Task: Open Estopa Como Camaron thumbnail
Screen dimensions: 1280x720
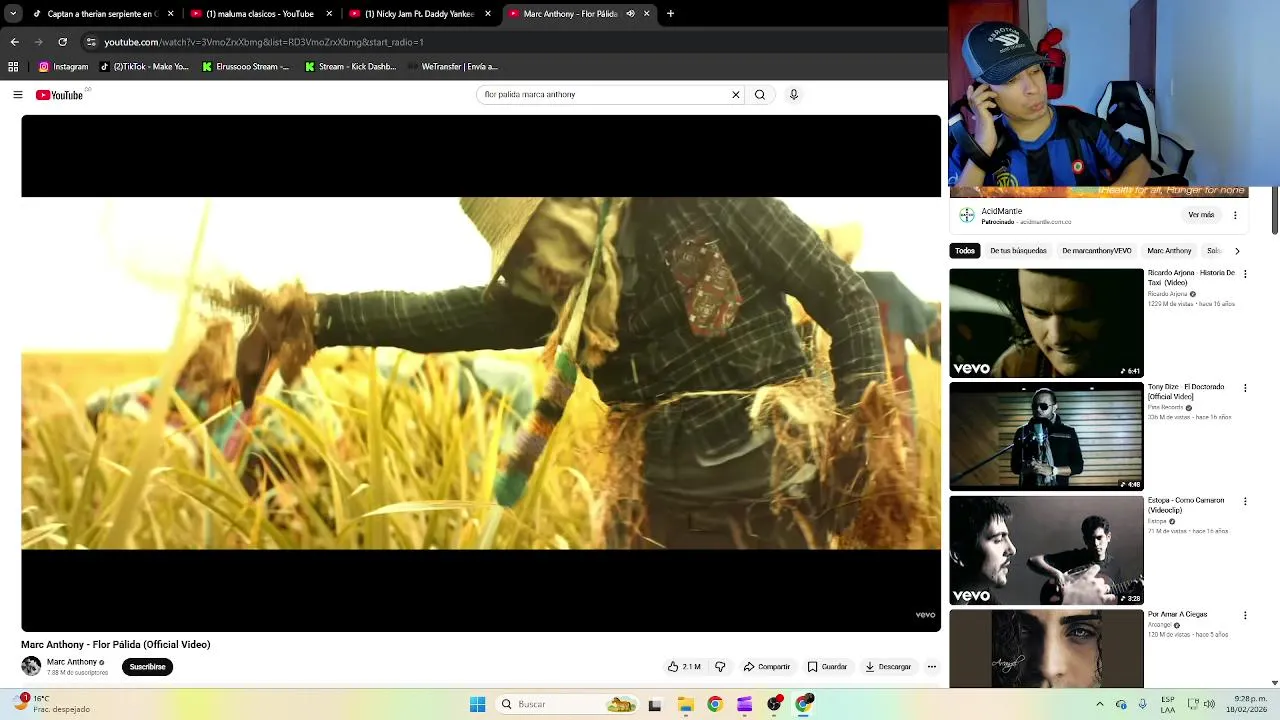Action: [x=1046, y=551]
